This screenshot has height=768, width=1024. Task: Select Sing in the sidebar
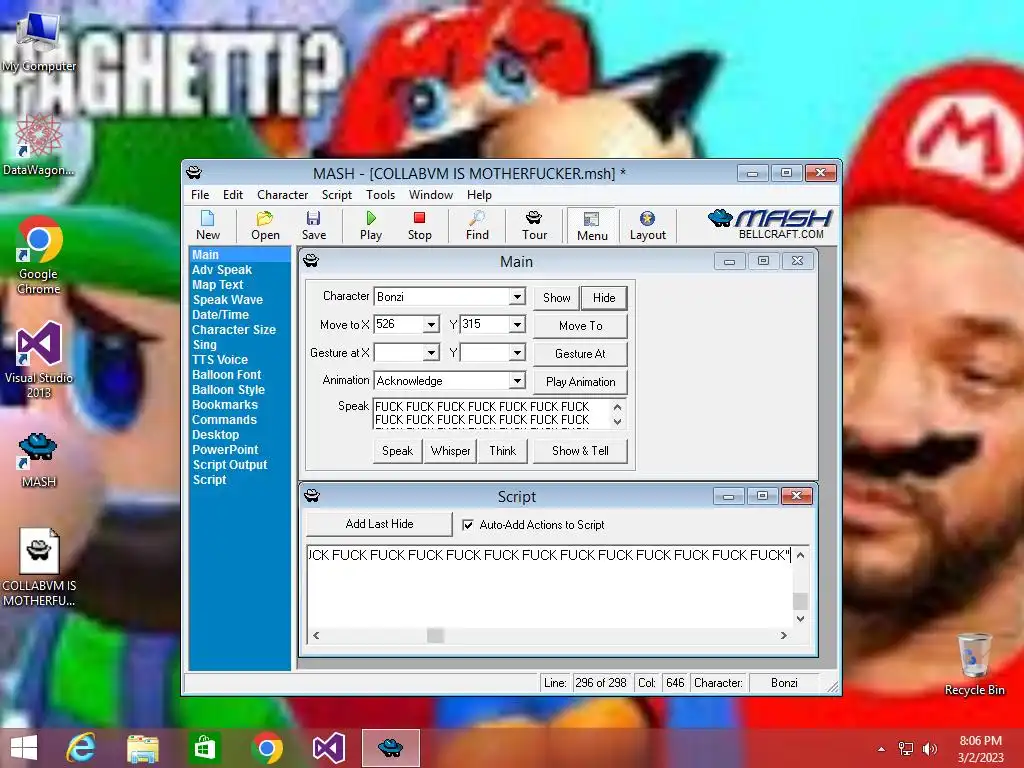click(204, 345)
